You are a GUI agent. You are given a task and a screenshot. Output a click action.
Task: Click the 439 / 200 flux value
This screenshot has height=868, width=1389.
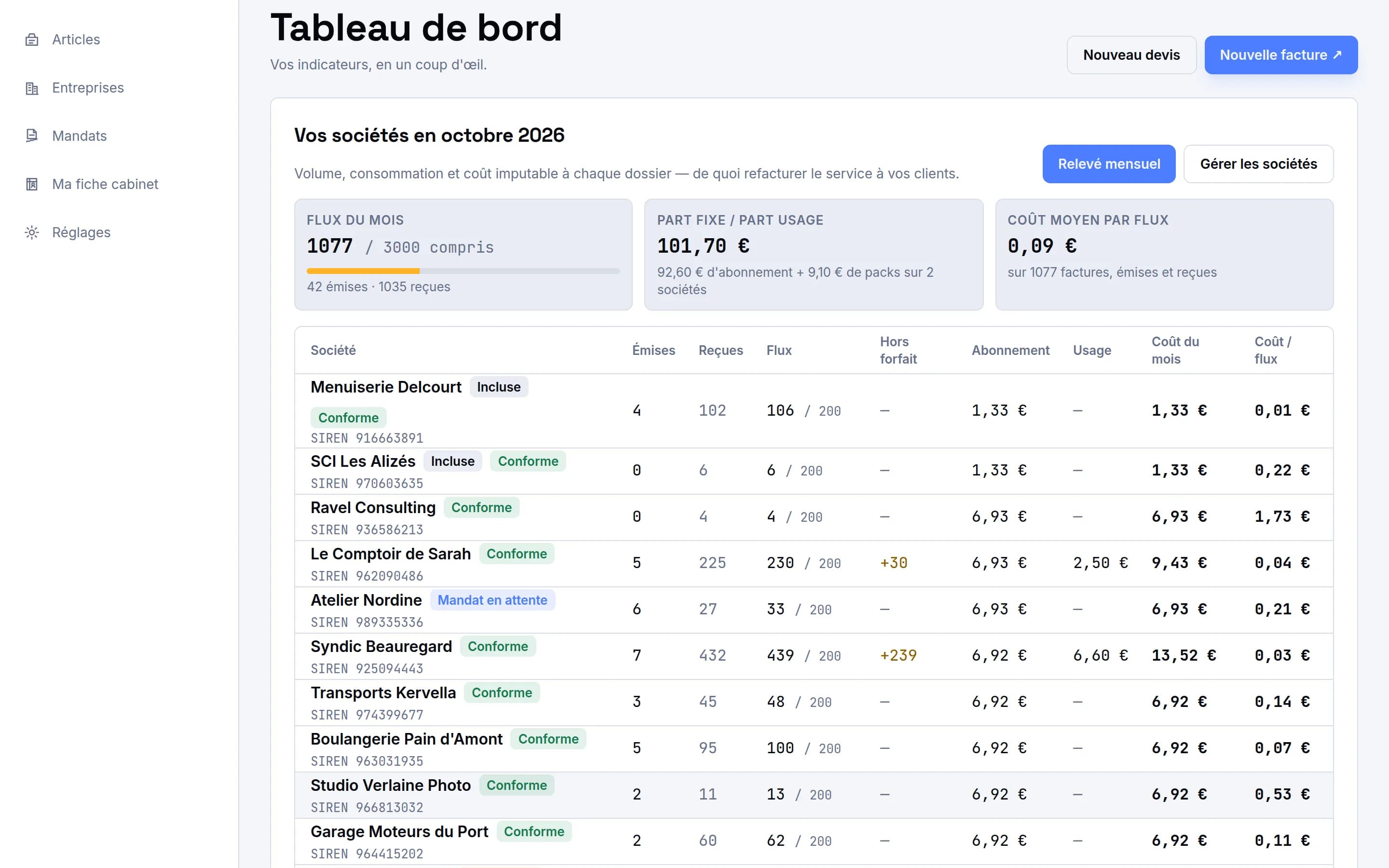tap(803, 656)
